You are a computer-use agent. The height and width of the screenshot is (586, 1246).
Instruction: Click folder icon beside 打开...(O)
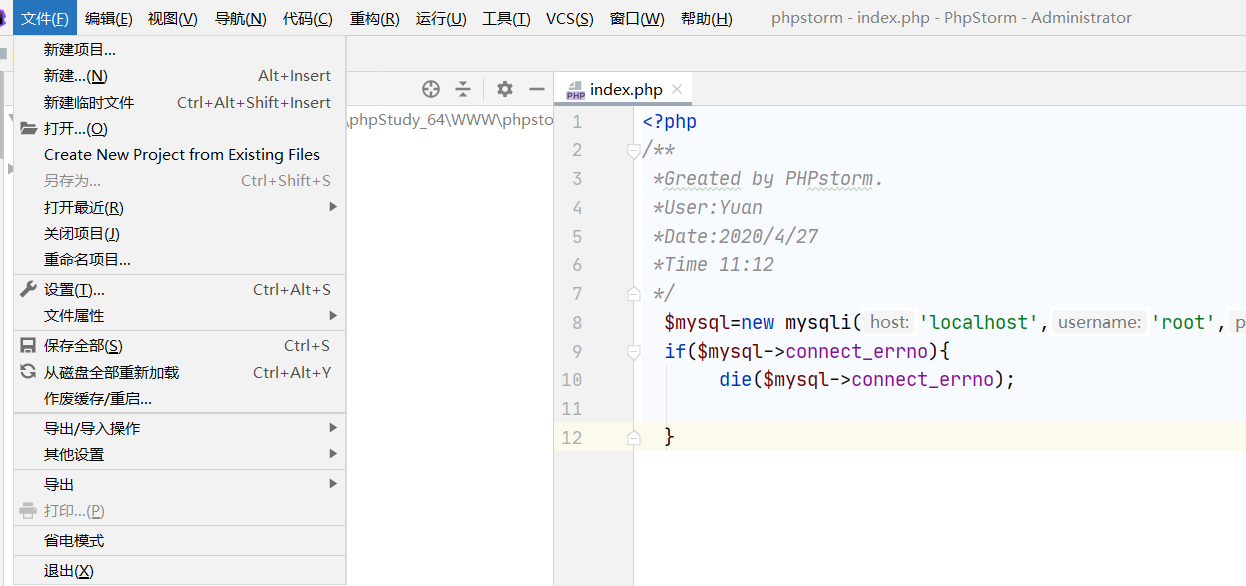pos(28,128)
